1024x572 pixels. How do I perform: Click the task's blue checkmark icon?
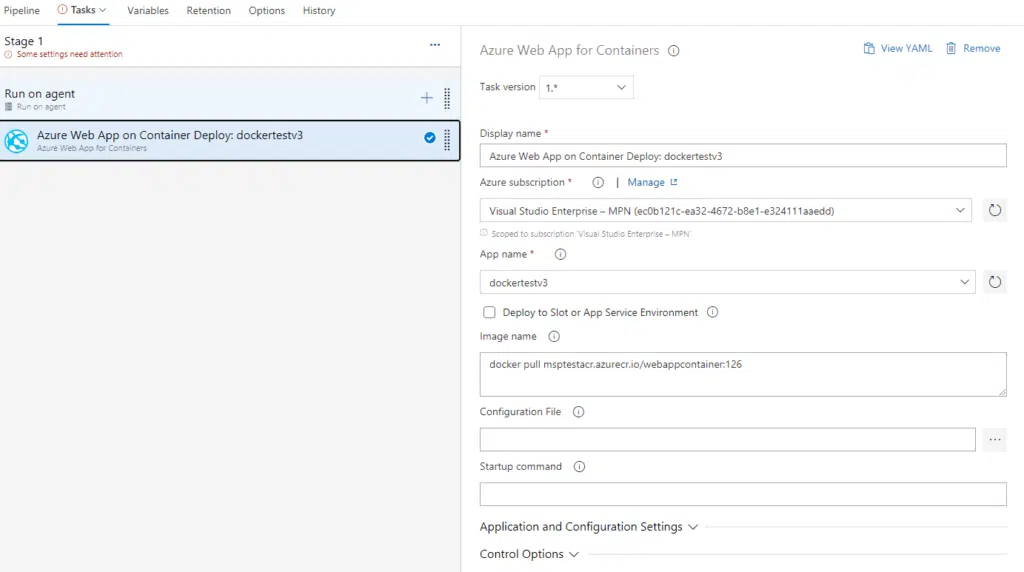430,138
